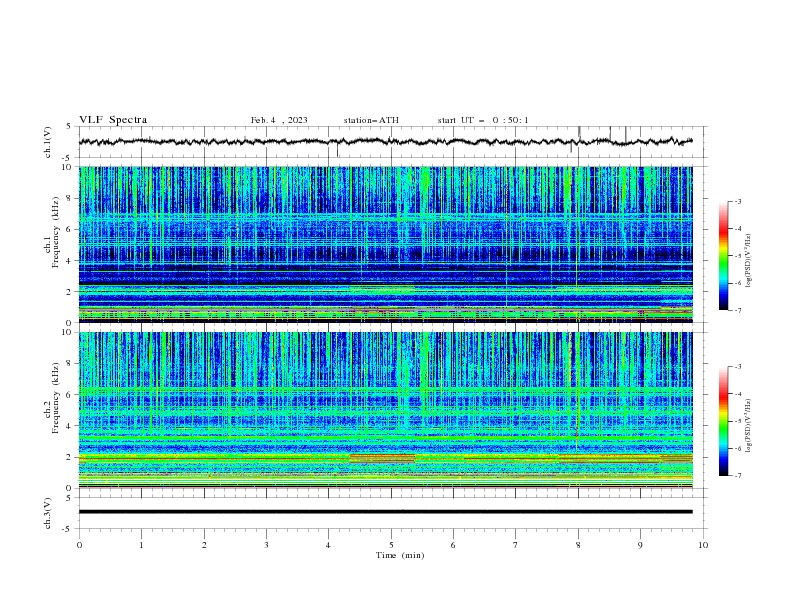Click the "-3" tick on ch.2 color bar
792x612 pixels.
point(738,367)
